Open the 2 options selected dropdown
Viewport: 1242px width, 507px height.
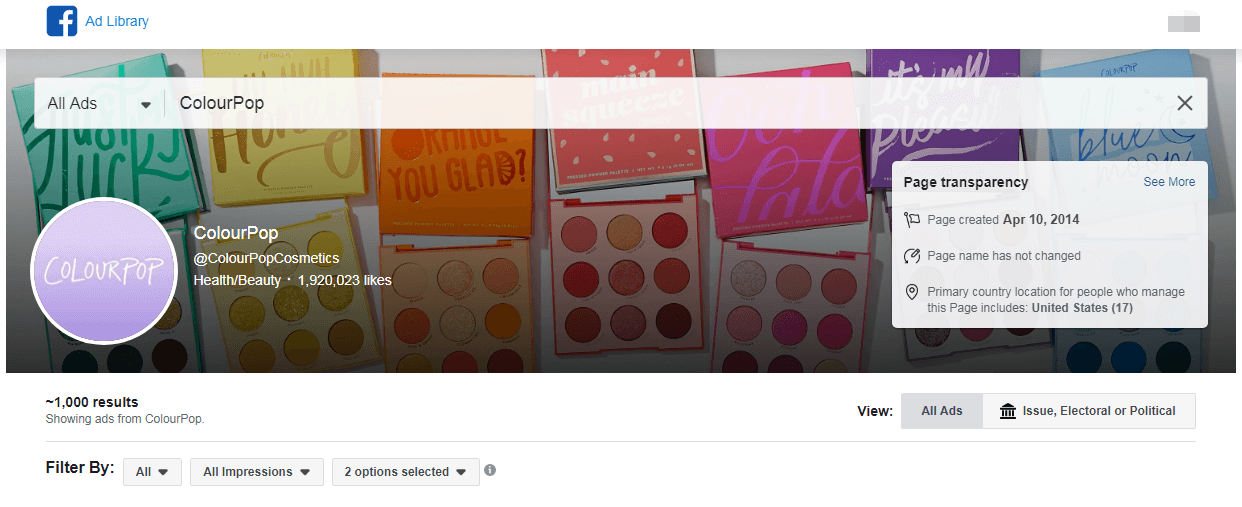[406, 472]
